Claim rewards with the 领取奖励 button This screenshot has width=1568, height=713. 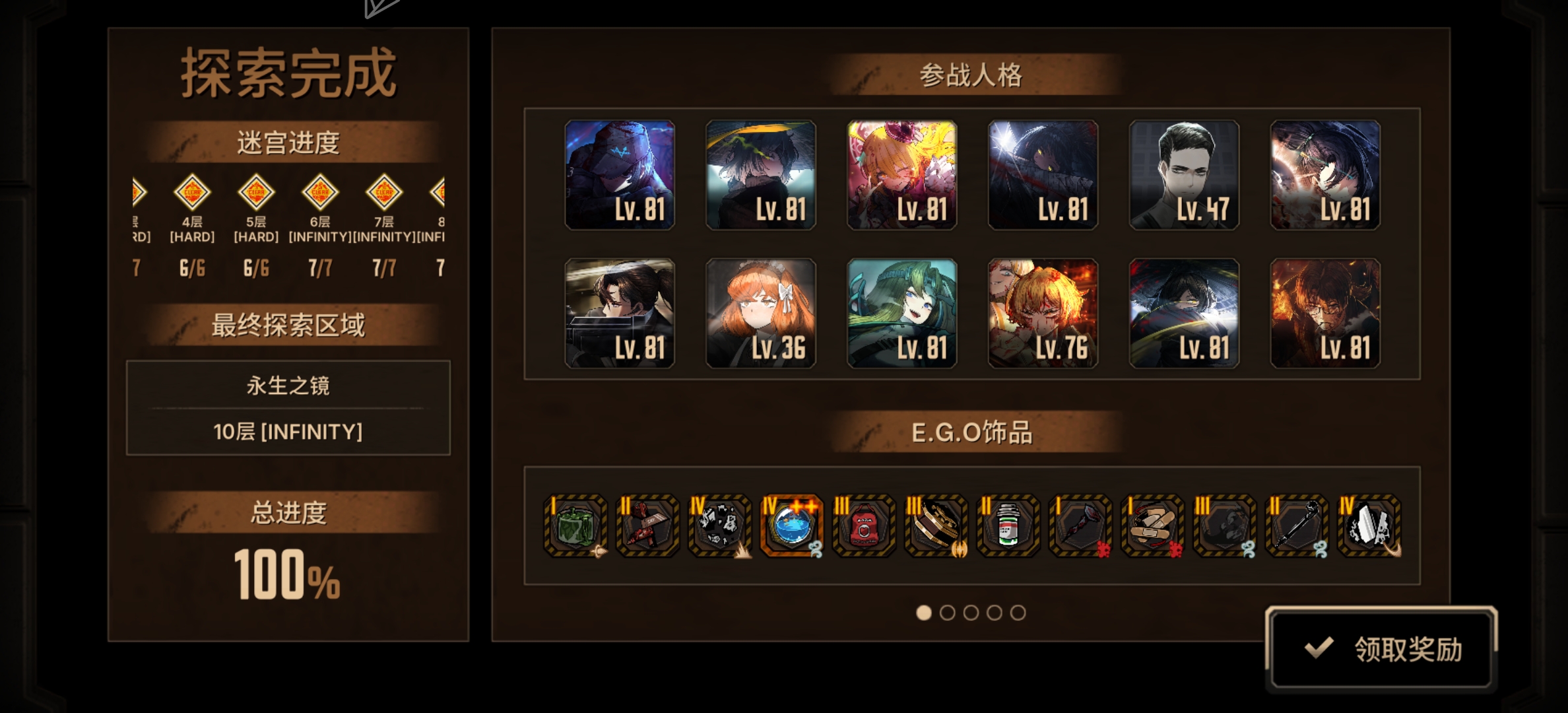pos(1381,649)
